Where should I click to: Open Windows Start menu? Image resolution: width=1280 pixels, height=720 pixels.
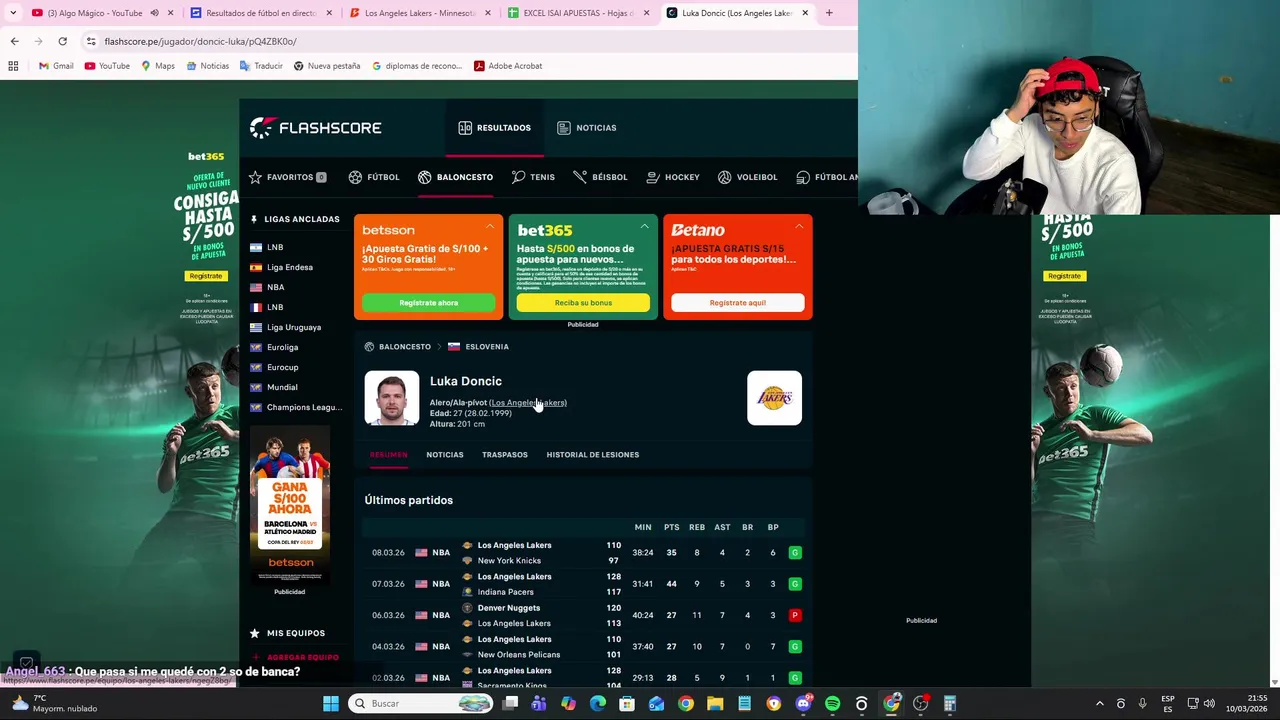(331, 704)
